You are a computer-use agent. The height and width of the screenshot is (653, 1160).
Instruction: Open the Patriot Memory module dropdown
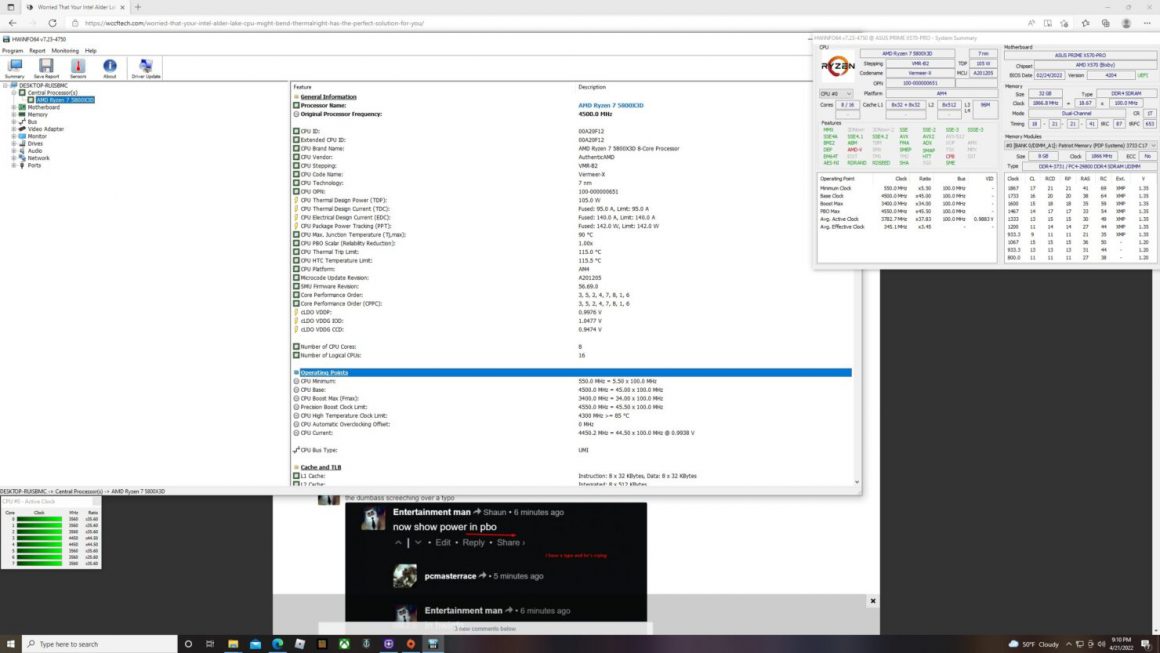1154,144
